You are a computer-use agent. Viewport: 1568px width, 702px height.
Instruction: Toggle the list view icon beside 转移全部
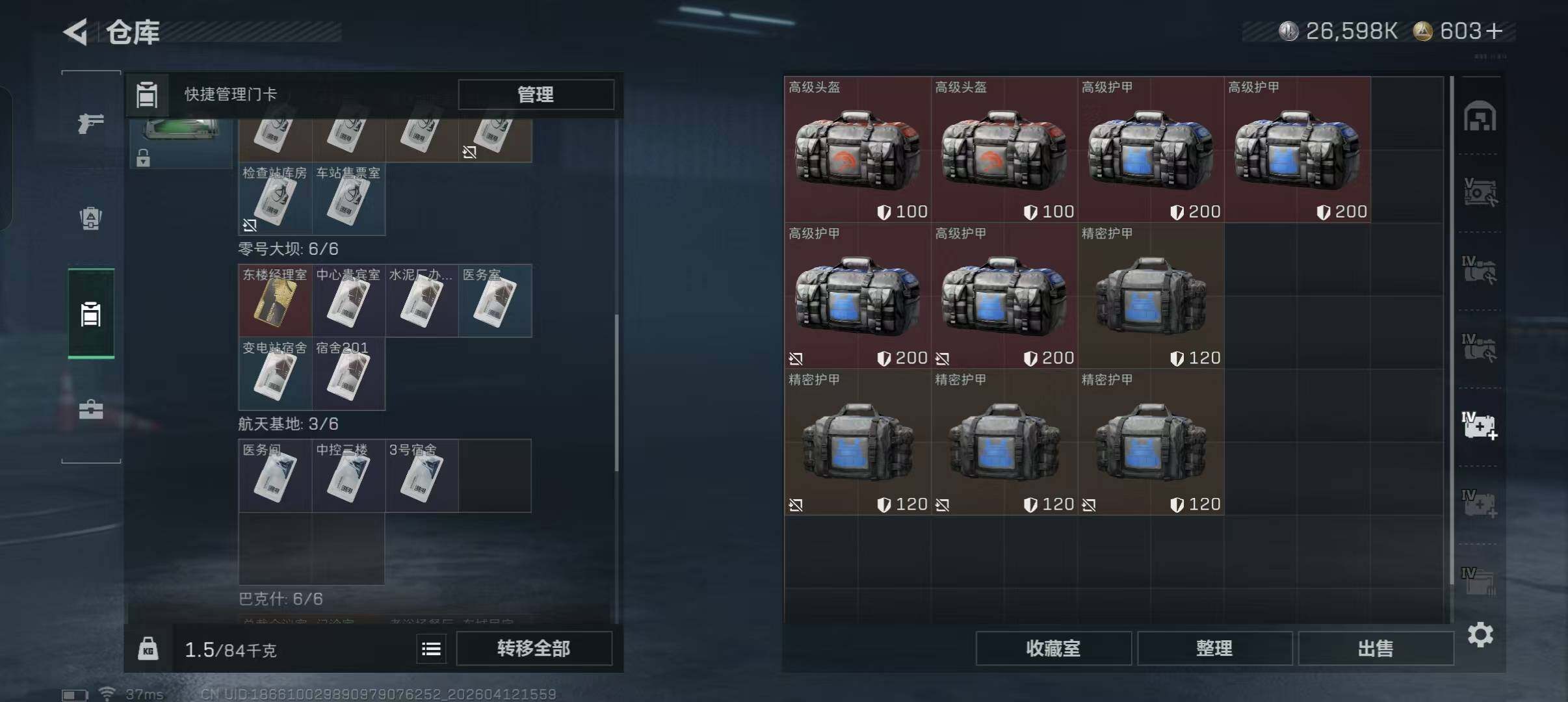click(x=431, y=649)
